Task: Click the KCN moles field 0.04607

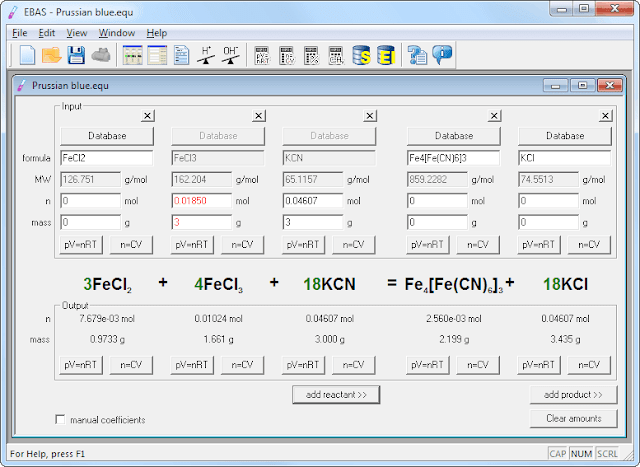Action: (313, 201)
